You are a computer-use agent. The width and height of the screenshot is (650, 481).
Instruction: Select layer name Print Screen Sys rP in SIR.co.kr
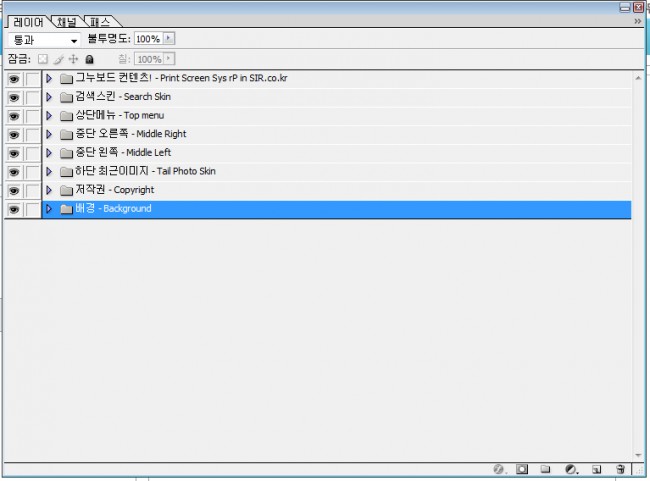tap(224, 78)
